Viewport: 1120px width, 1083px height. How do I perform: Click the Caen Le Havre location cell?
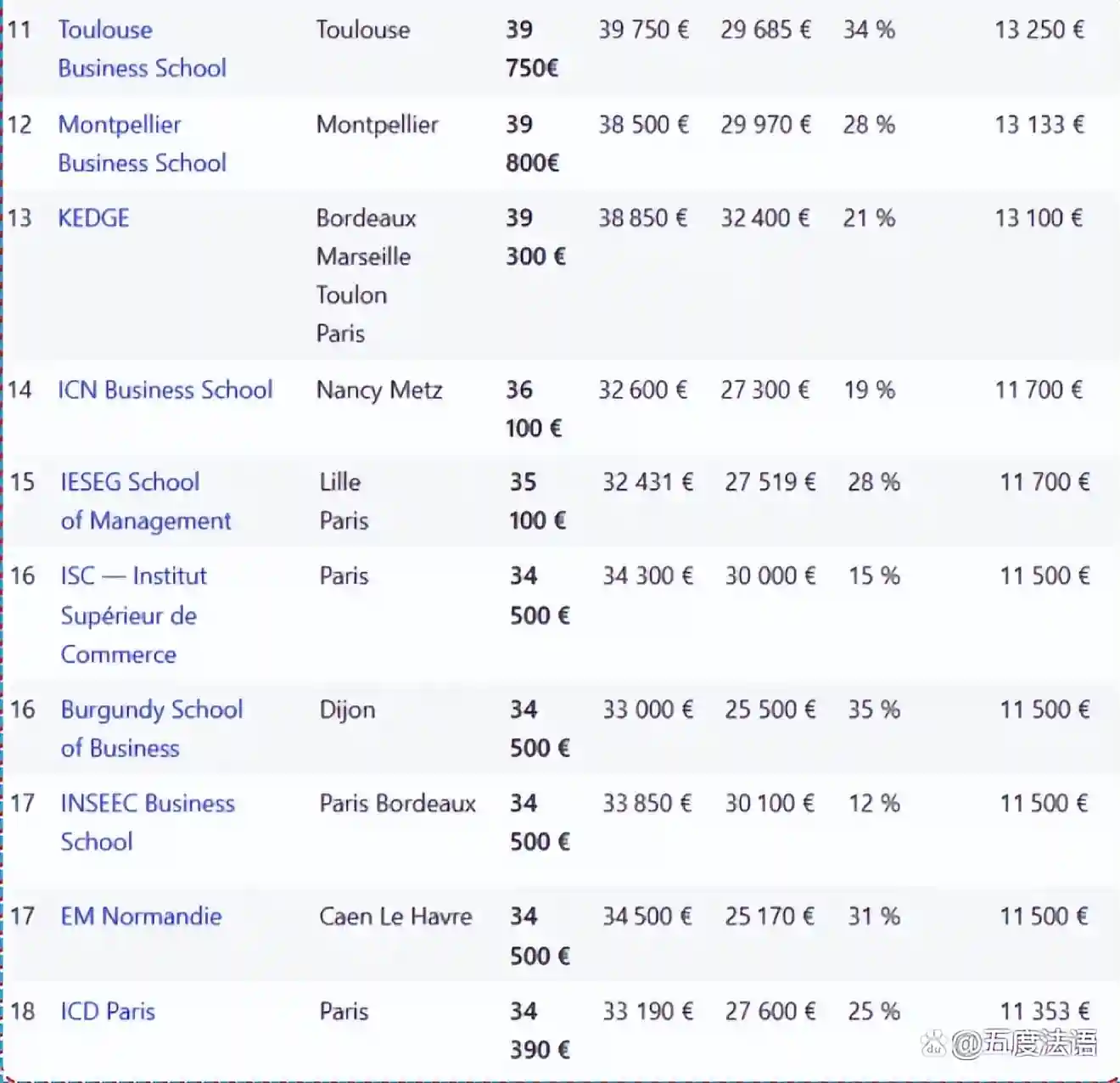pyautogui.click(x=395, y=916)
